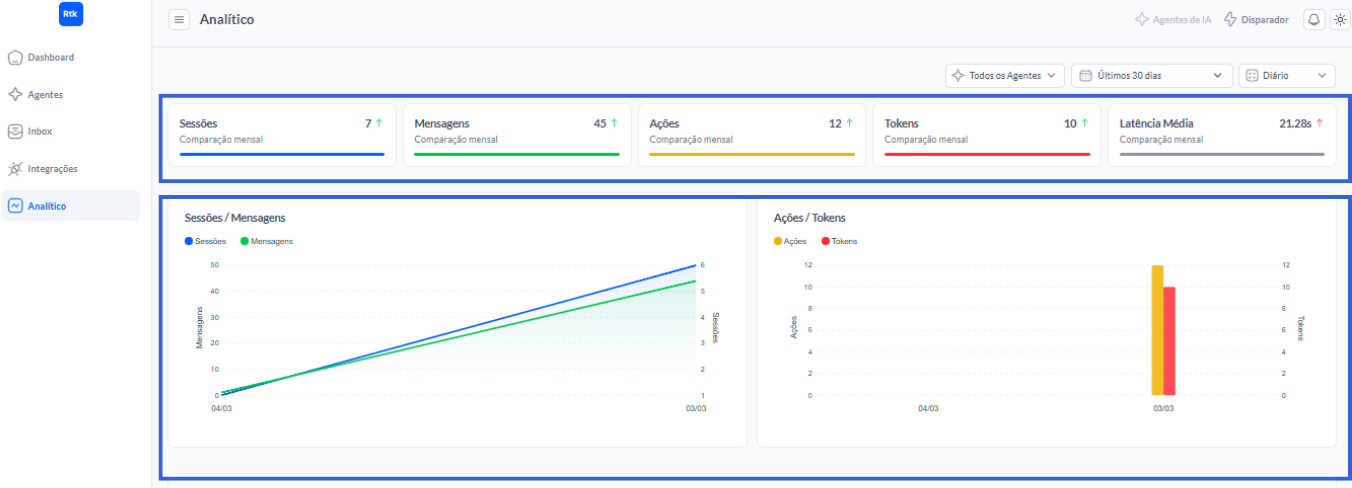The height and width of the screenshot is (488, 1352).
Task: Toggle Sessões series in chart legend
Action: pyautogui.click(x=206, y=241)
